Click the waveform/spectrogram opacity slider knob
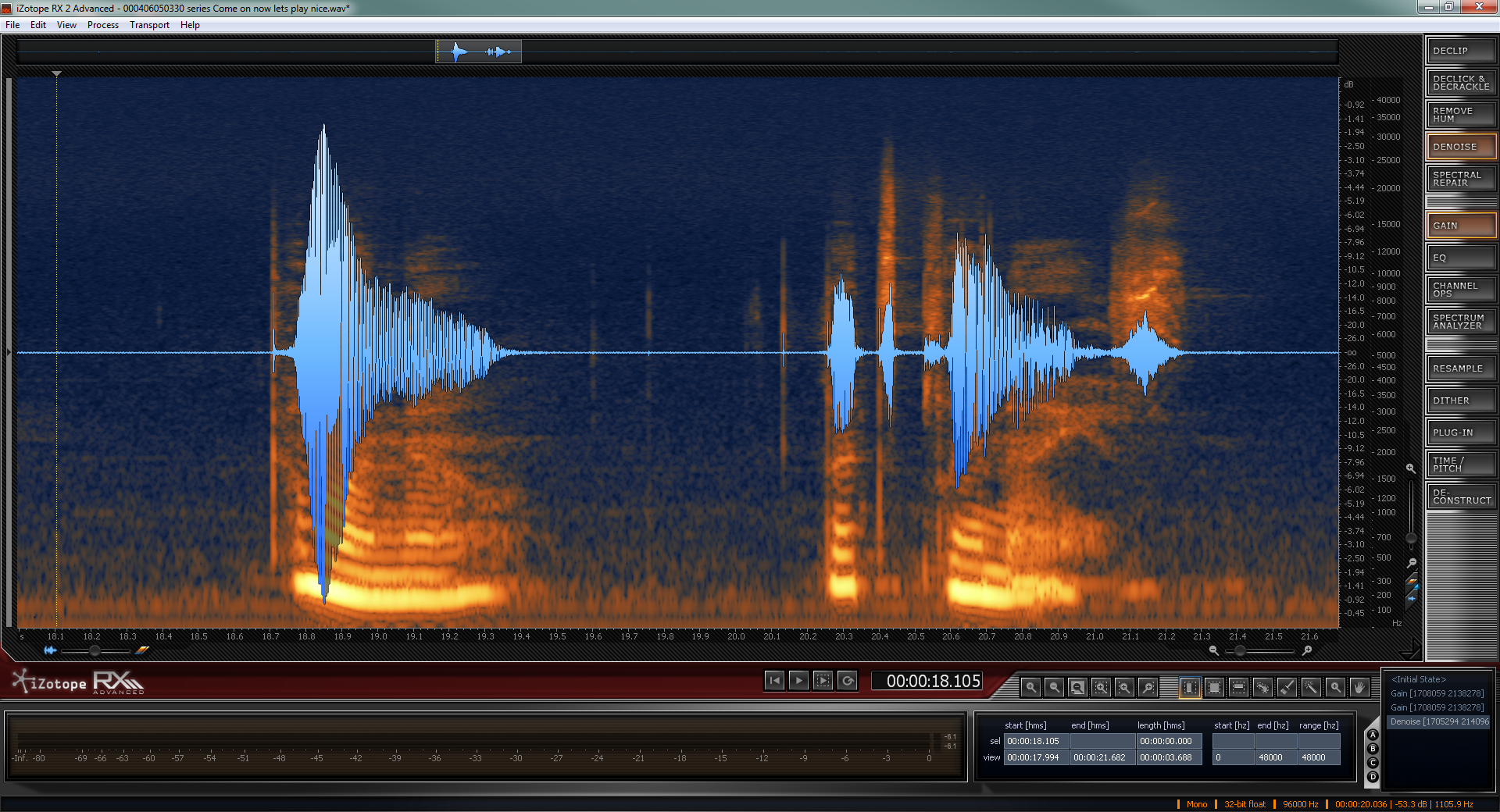The height and width of the screenshot is (812, 1500). (95, 650)
